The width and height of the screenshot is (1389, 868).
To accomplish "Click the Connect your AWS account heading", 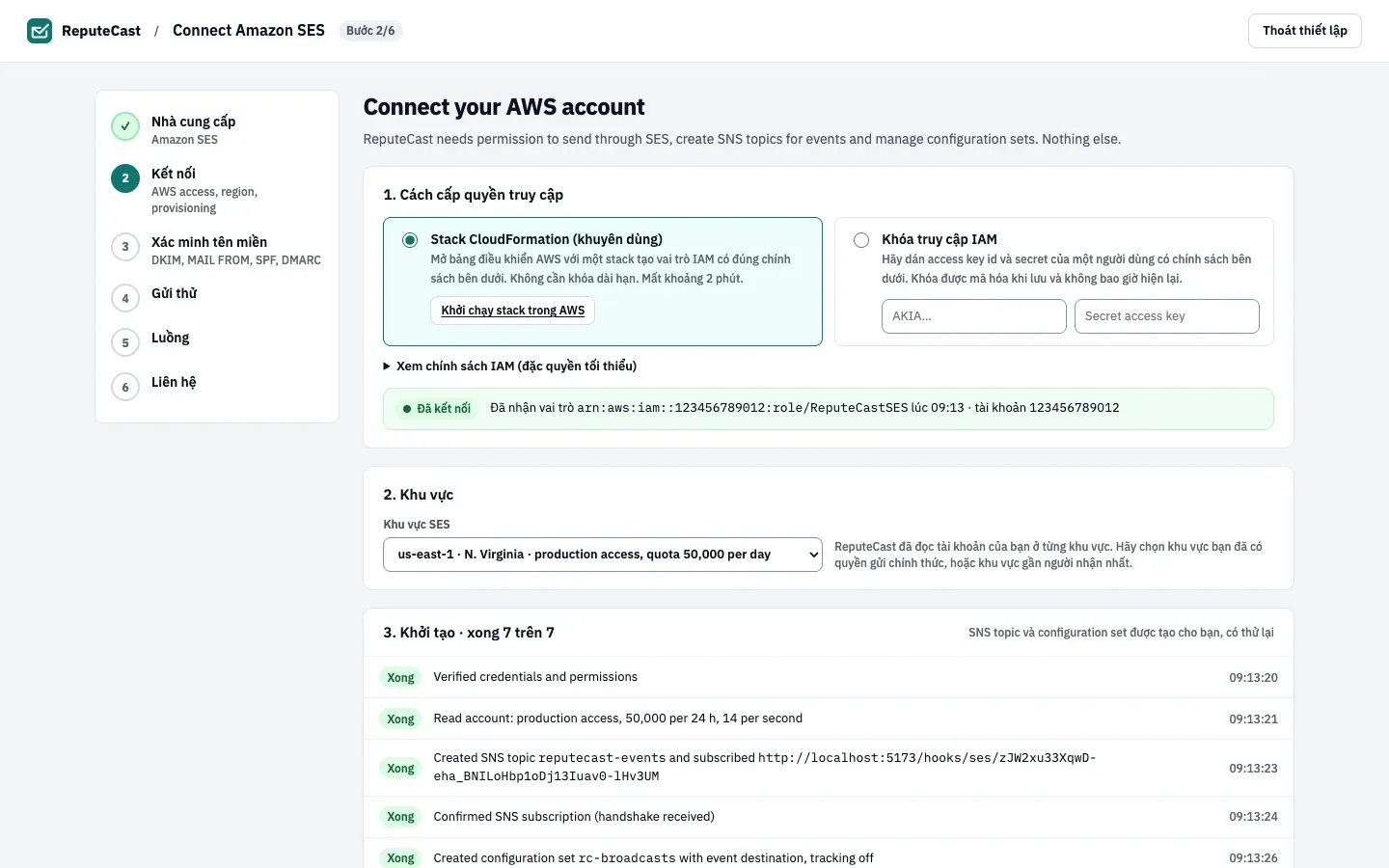I will click(504, 107).
